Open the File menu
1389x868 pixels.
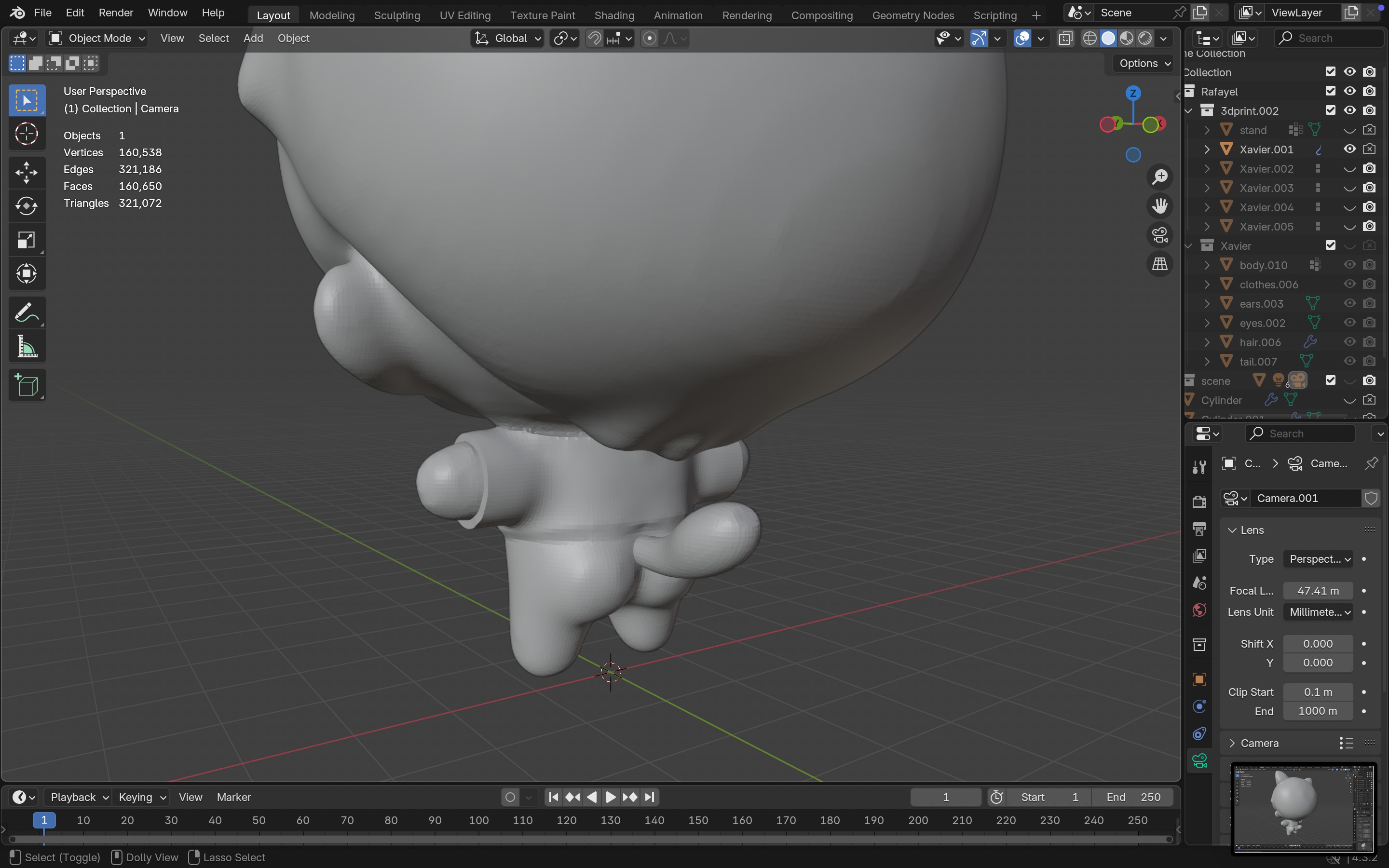click(x=42, y=13)
